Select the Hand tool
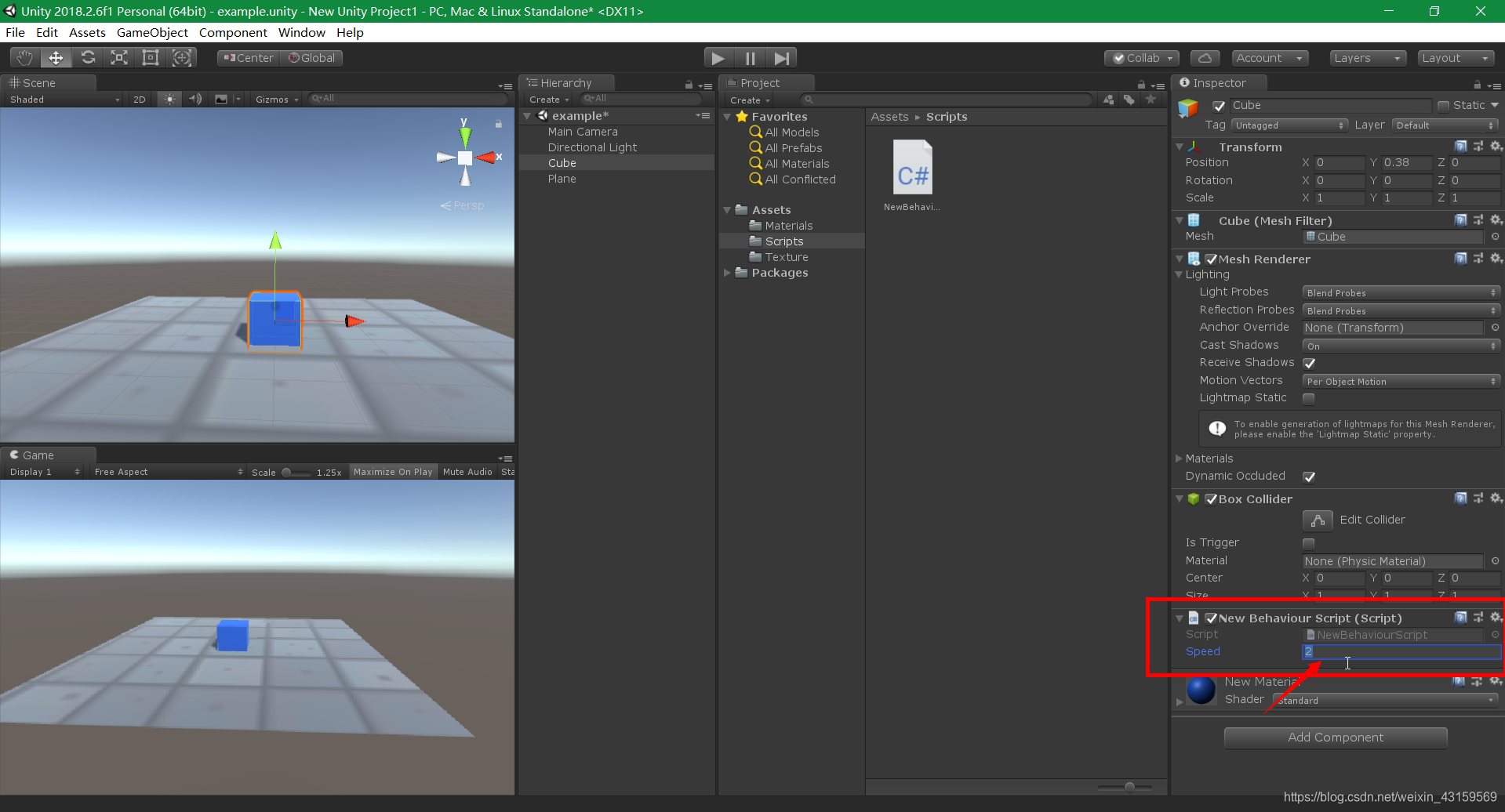This screenshot has height=812, width=1505. pos(24,58)
